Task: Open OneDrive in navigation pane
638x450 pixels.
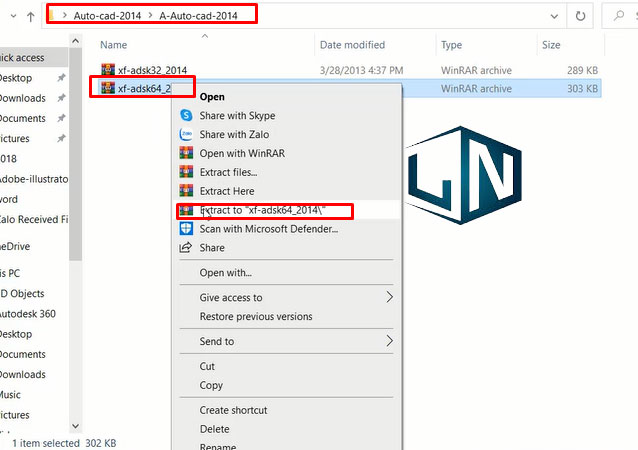Action: [15, 246]
